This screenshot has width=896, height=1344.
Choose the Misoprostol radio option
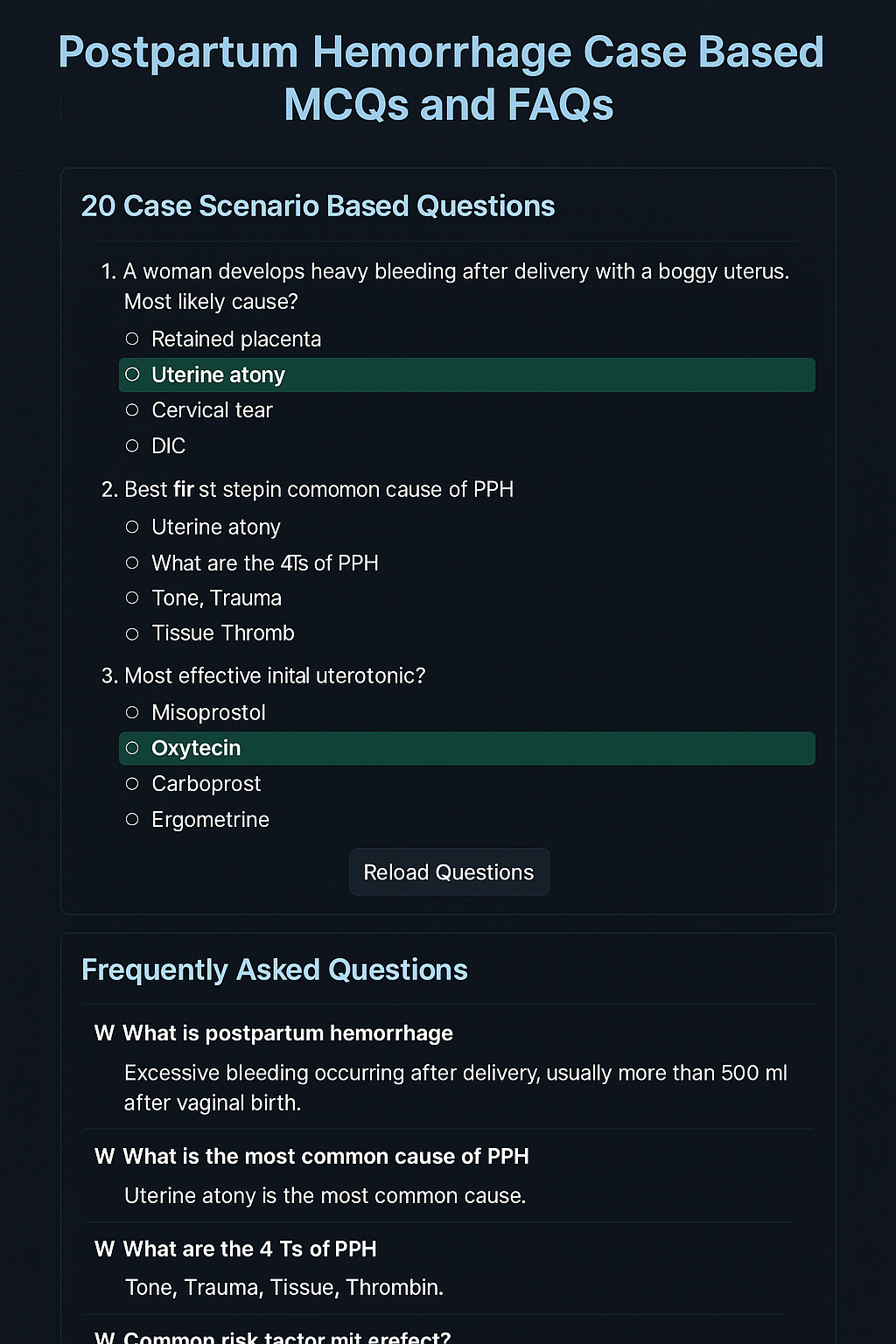(x=132, y=713)
